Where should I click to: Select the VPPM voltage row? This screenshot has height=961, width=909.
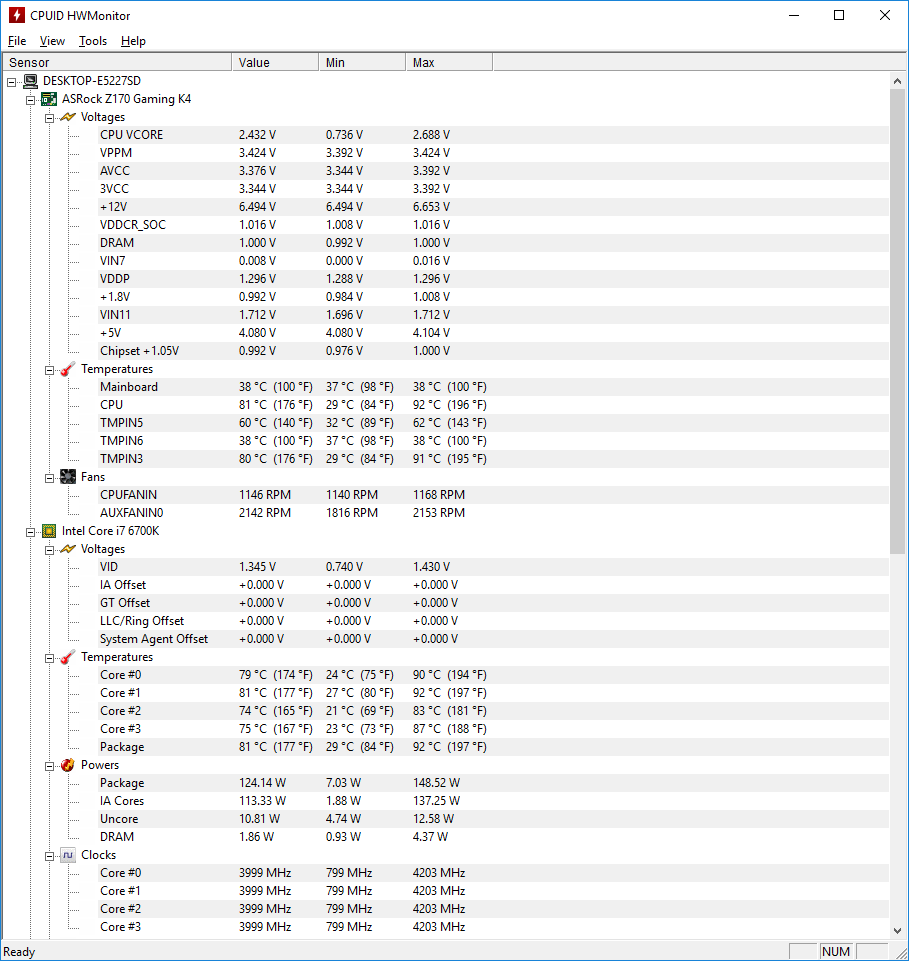(493, 153)
